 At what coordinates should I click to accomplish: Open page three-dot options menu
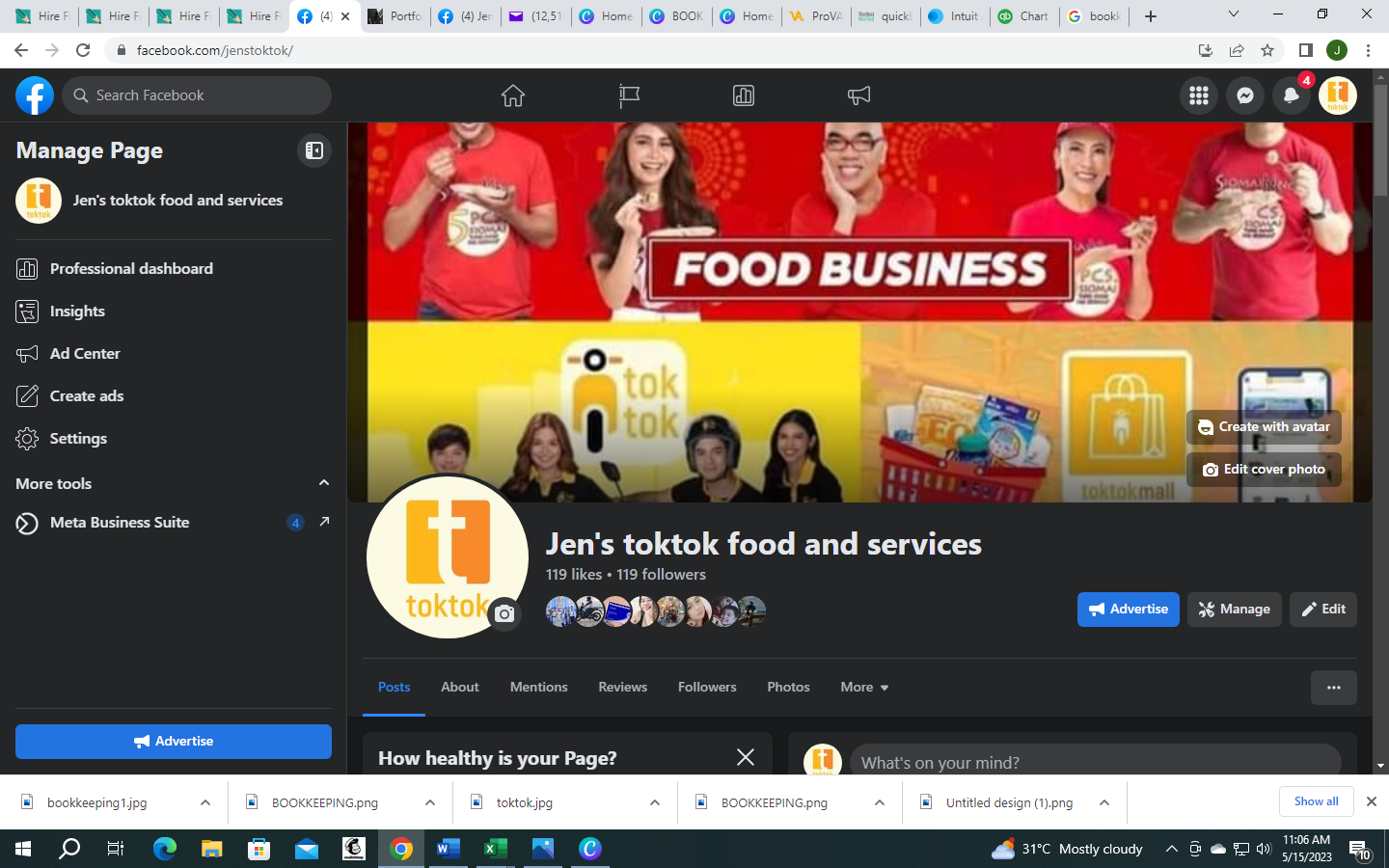1334,688
